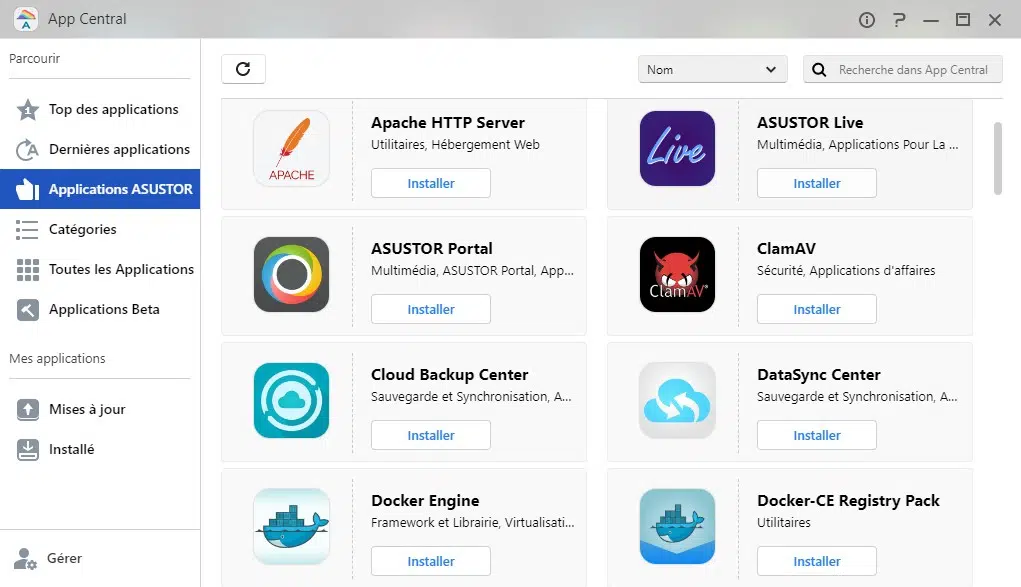The image size is (1021, 587).
Task: Maximize the App Central window
Action: coord(962,20)
